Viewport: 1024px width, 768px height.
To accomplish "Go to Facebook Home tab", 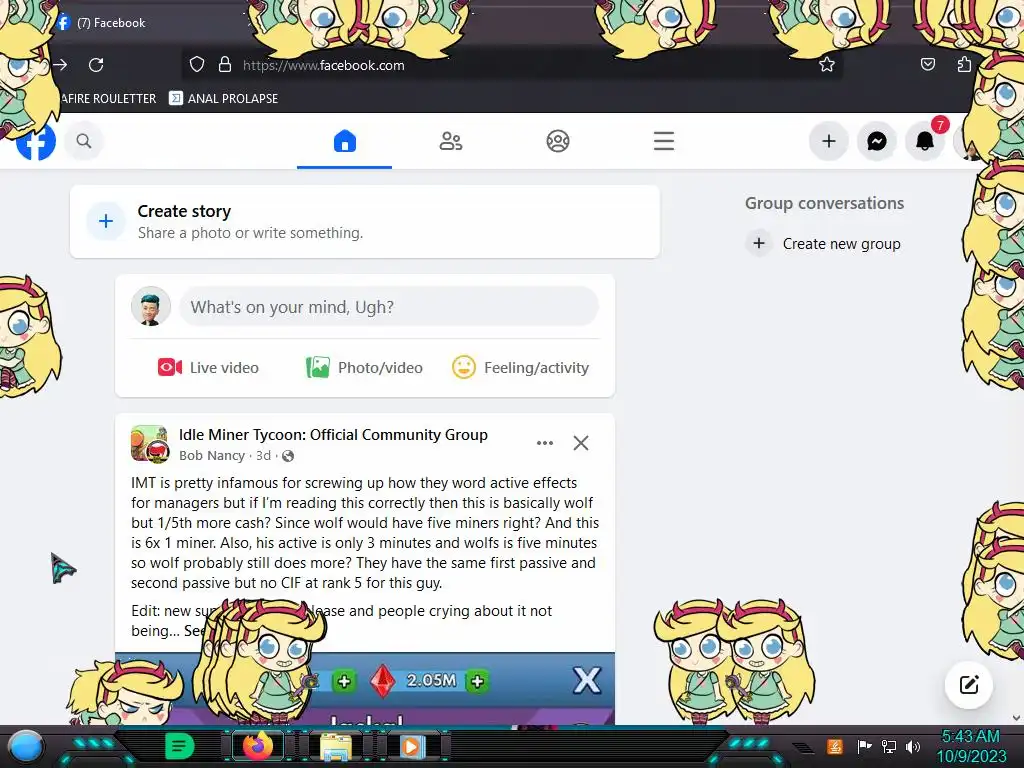I will pyautogui.click(x=345, y=141).
